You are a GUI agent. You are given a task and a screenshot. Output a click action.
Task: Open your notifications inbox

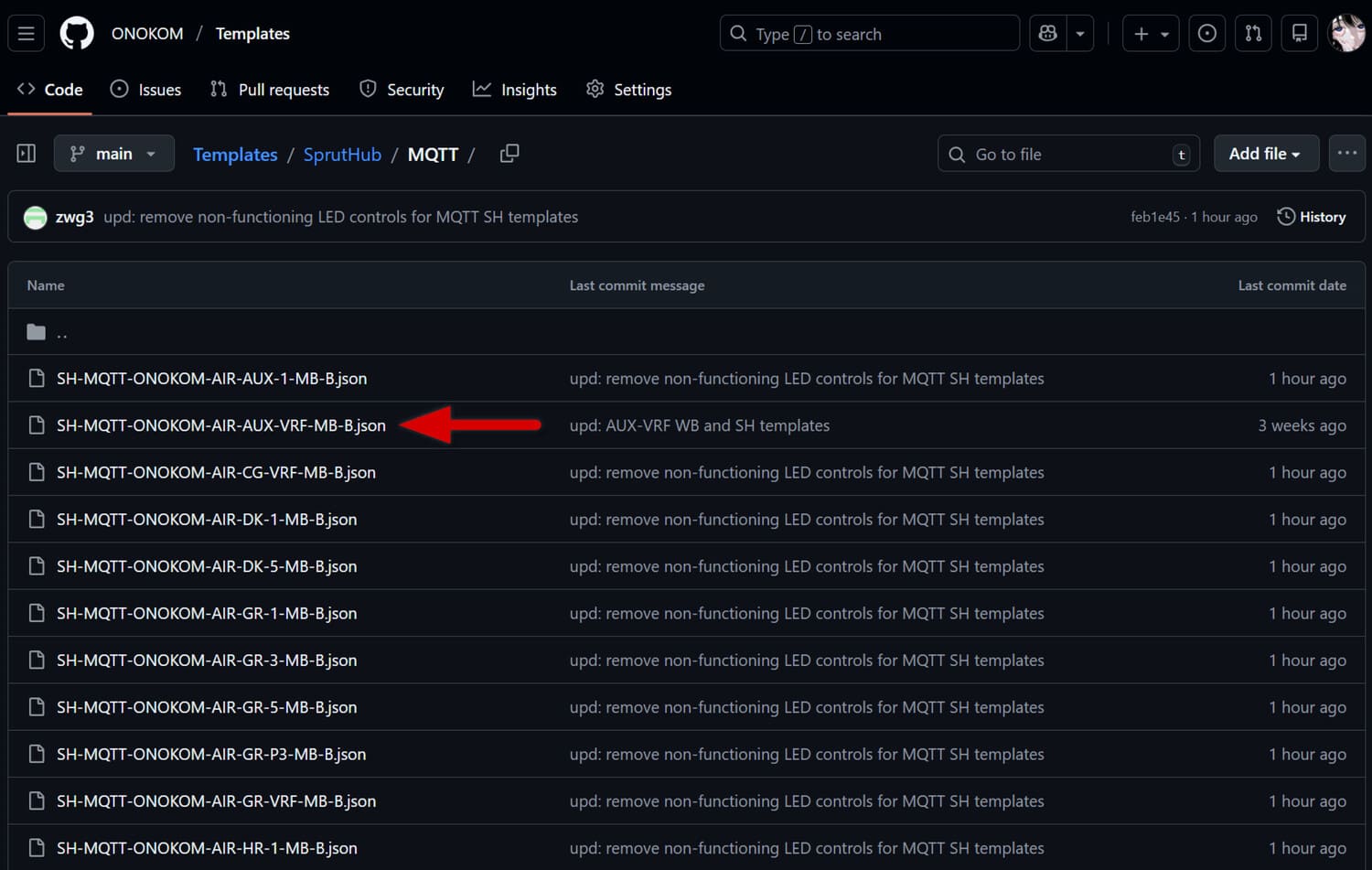pos(1299,33)
